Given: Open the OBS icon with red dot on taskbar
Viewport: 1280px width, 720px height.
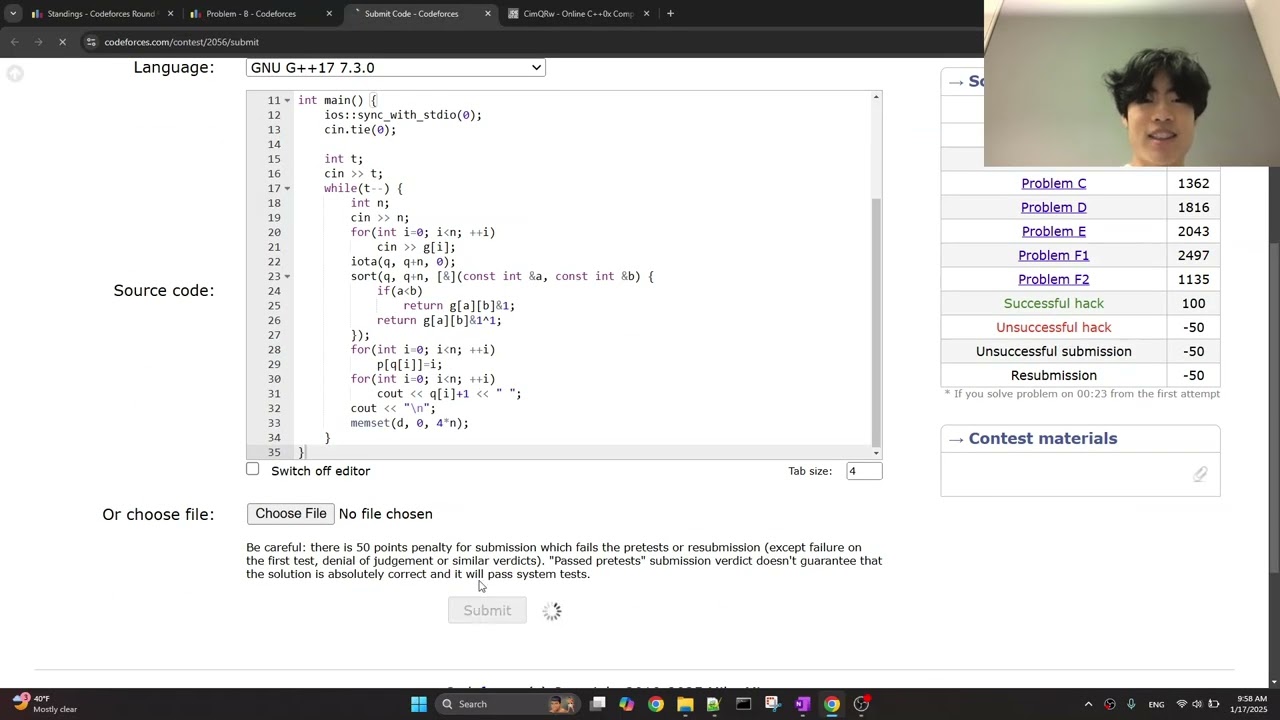Looking at the screenshot, I should 861,704.
